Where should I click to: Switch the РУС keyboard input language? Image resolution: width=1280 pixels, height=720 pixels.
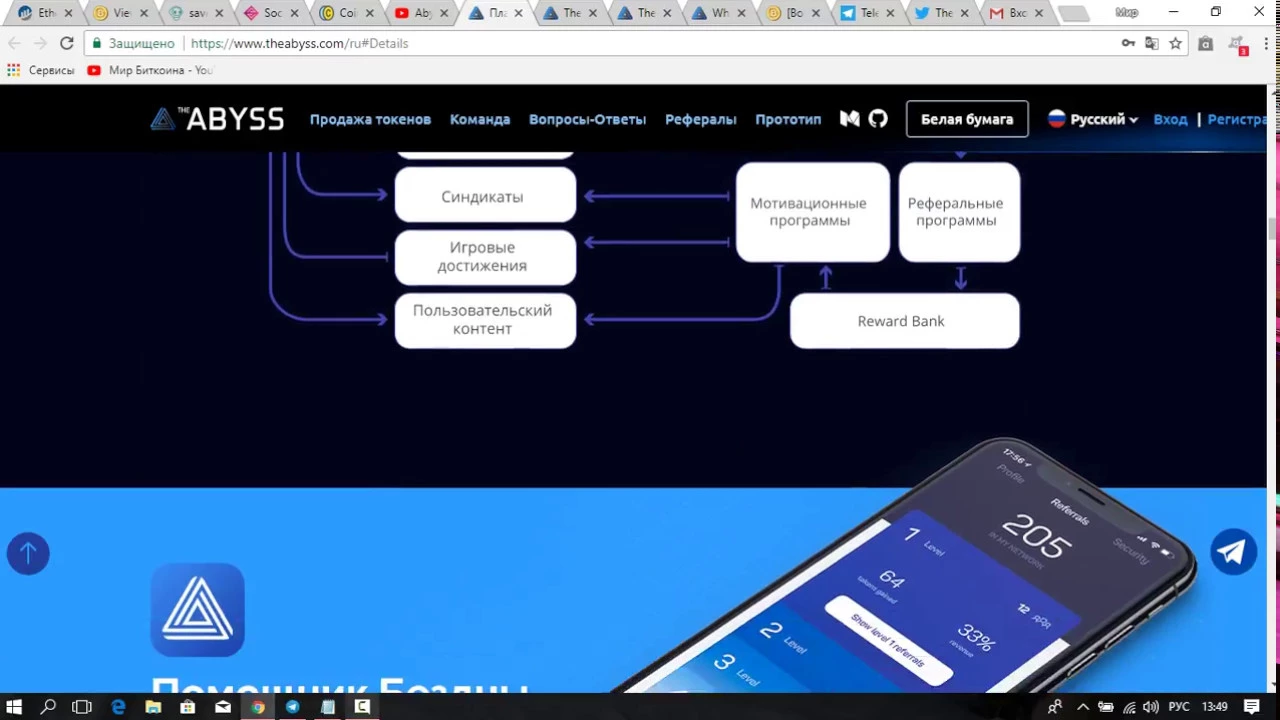pos(1179,707)
